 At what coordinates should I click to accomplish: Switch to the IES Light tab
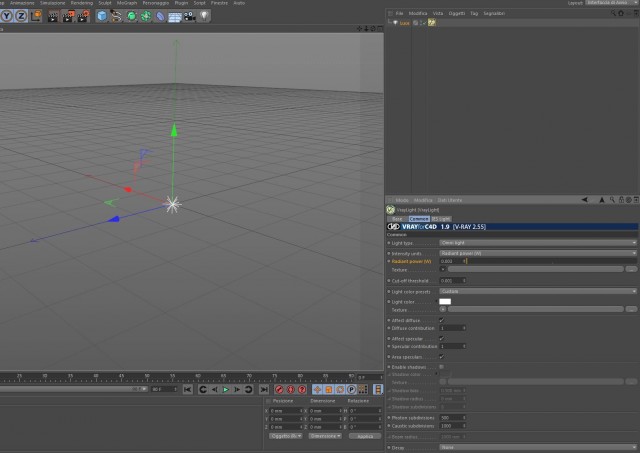(x=441, y=219)
